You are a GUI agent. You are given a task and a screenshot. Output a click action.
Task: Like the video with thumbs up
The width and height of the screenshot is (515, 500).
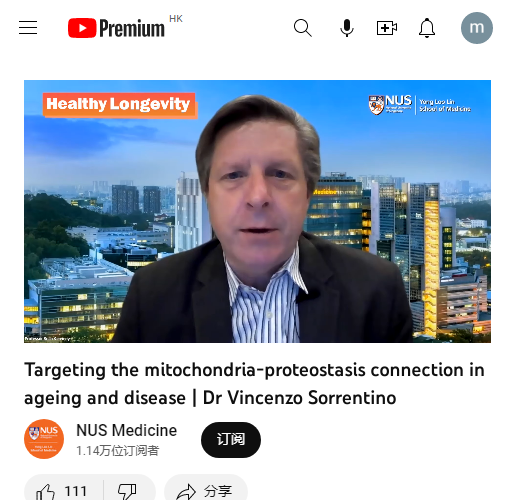[63, 491]
